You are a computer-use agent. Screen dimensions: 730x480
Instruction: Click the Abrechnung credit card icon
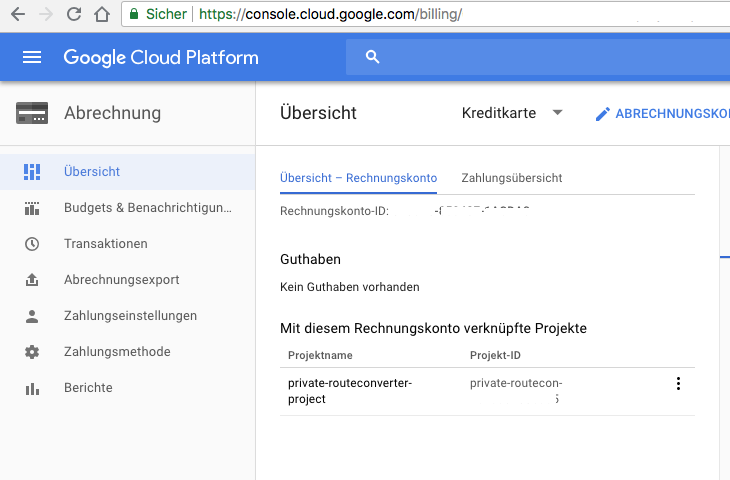[32, 113]
